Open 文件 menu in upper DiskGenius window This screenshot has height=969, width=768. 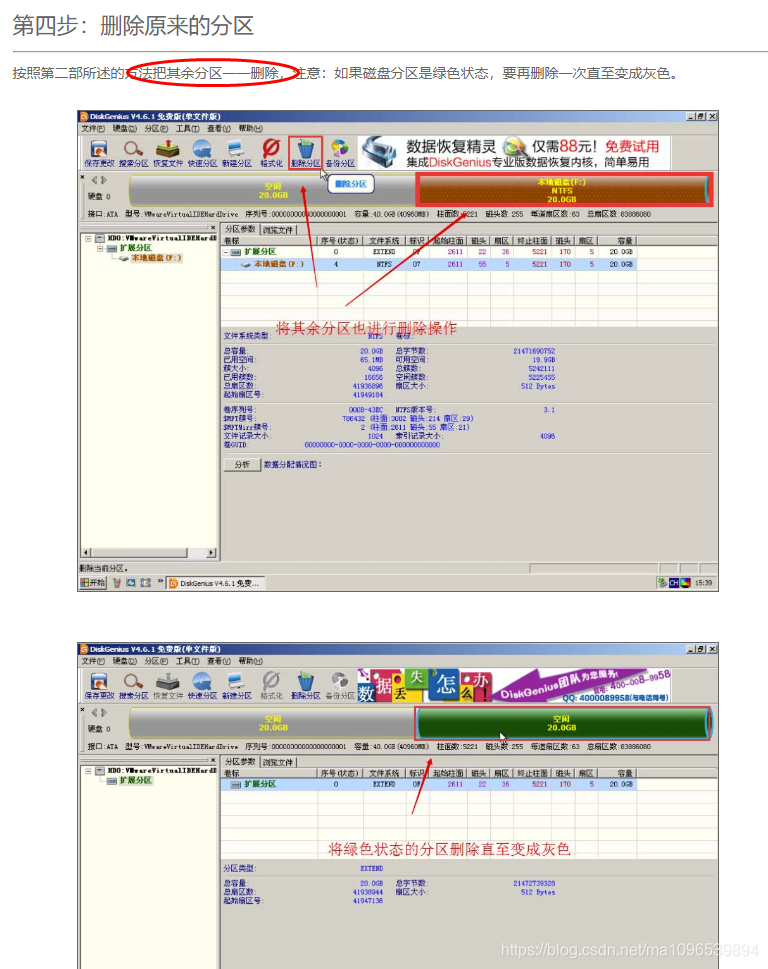point(93,129)
